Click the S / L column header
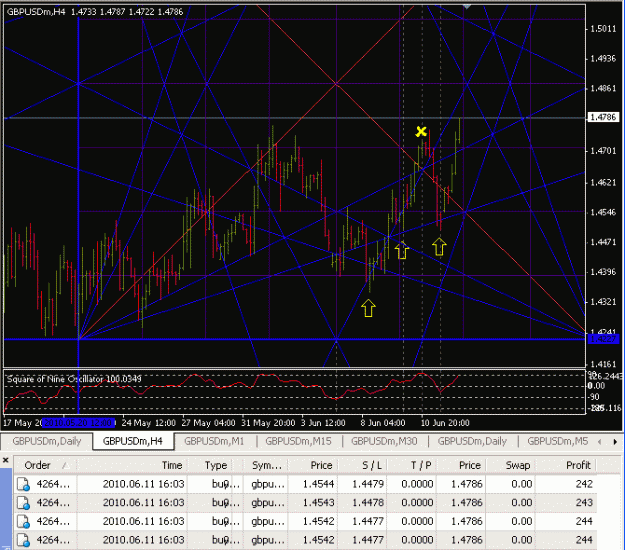The width and height of the screenshot is (625, 550). pyautogui.click(x=371, y=465)
